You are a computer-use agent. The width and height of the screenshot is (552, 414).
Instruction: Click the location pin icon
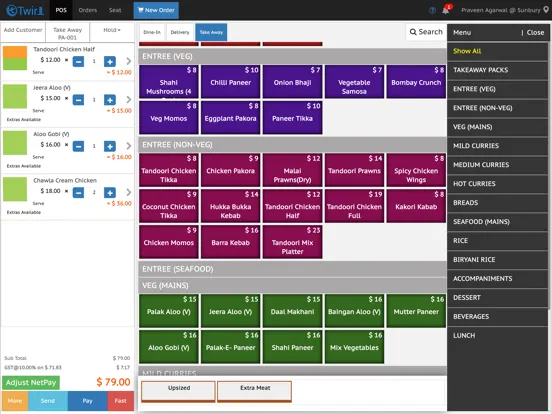[546, 10]
